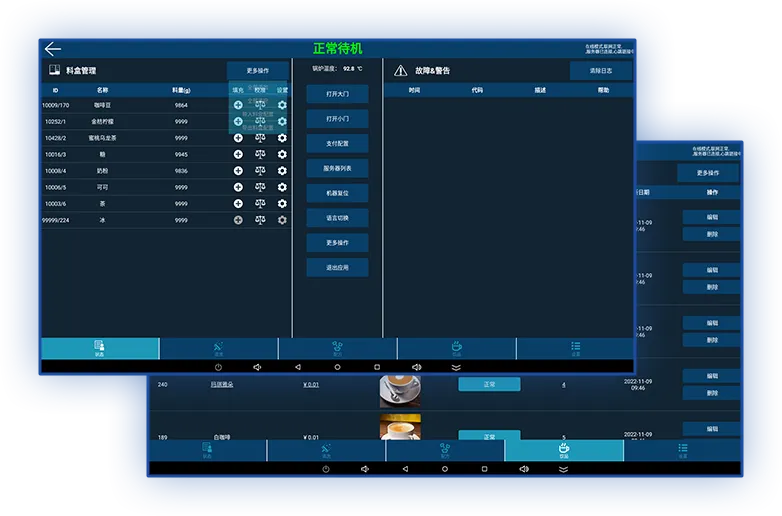
Task: Select the active status tab in front window
Action: point(100,348)
